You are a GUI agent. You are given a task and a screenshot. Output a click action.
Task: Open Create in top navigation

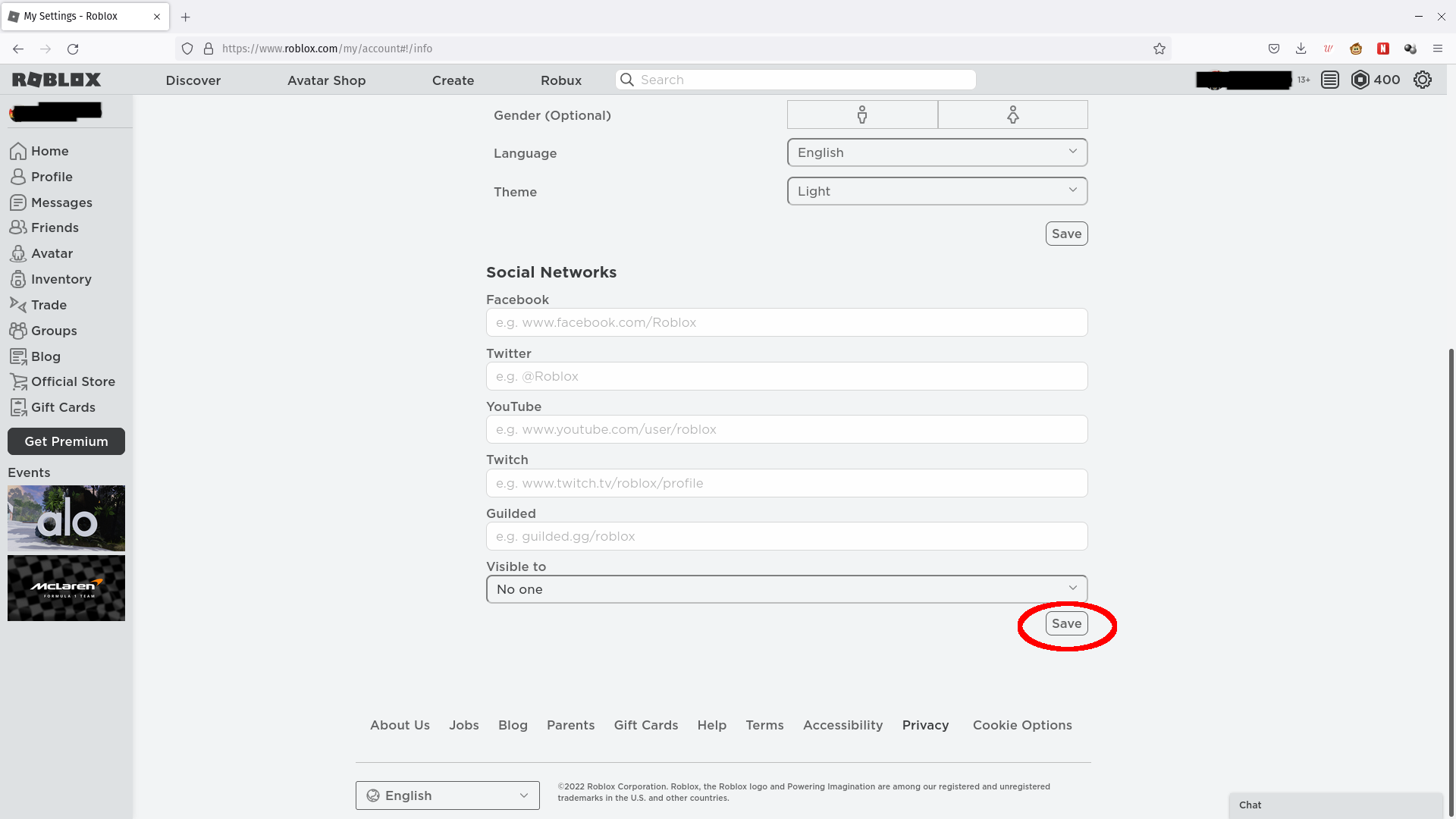tap(453, 80)
